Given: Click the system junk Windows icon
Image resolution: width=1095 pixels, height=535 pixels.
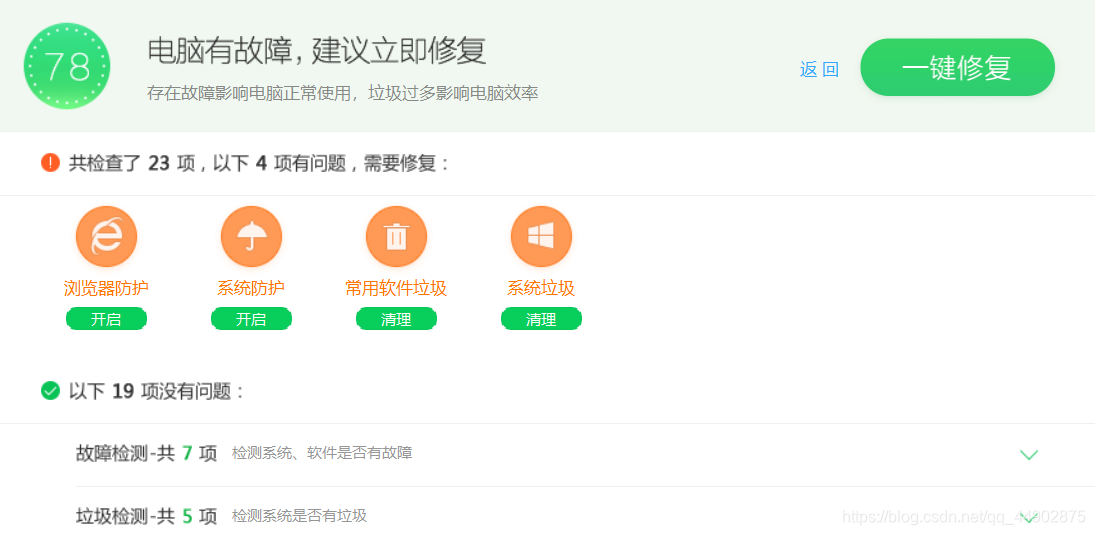Looking at the screenshot, I should [x=541, y=236].
